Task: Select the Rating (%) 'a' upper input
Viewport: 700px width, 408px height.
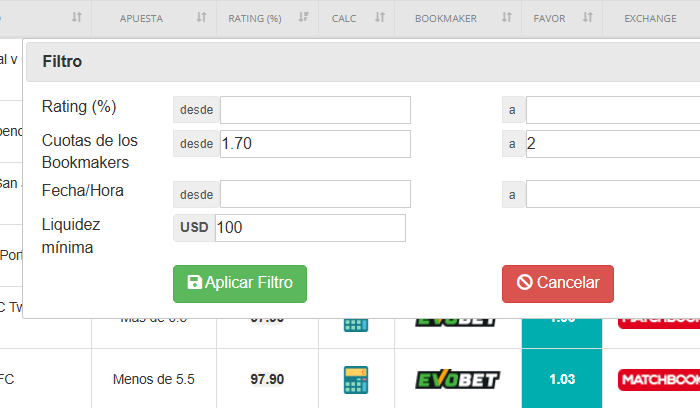Action: click(x=613, y=110)
